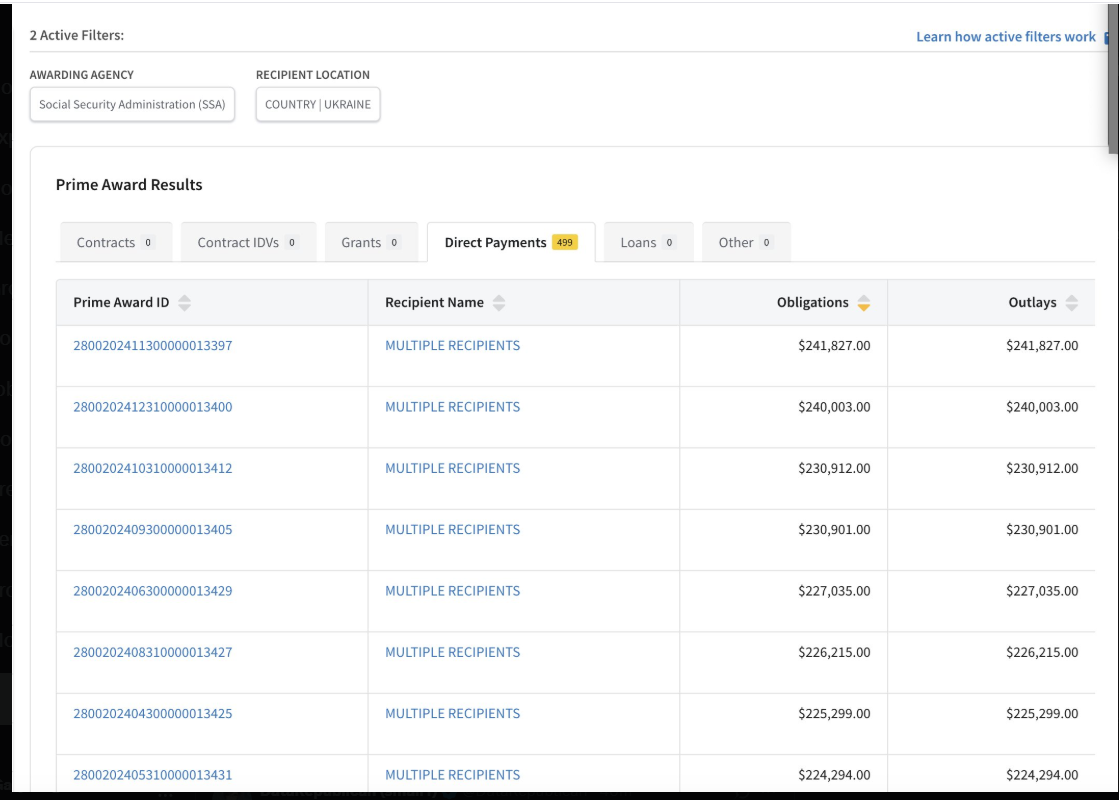Open award ID ending in 13412
Viewport: 1119px width, 800px height.
coord(152,468)
